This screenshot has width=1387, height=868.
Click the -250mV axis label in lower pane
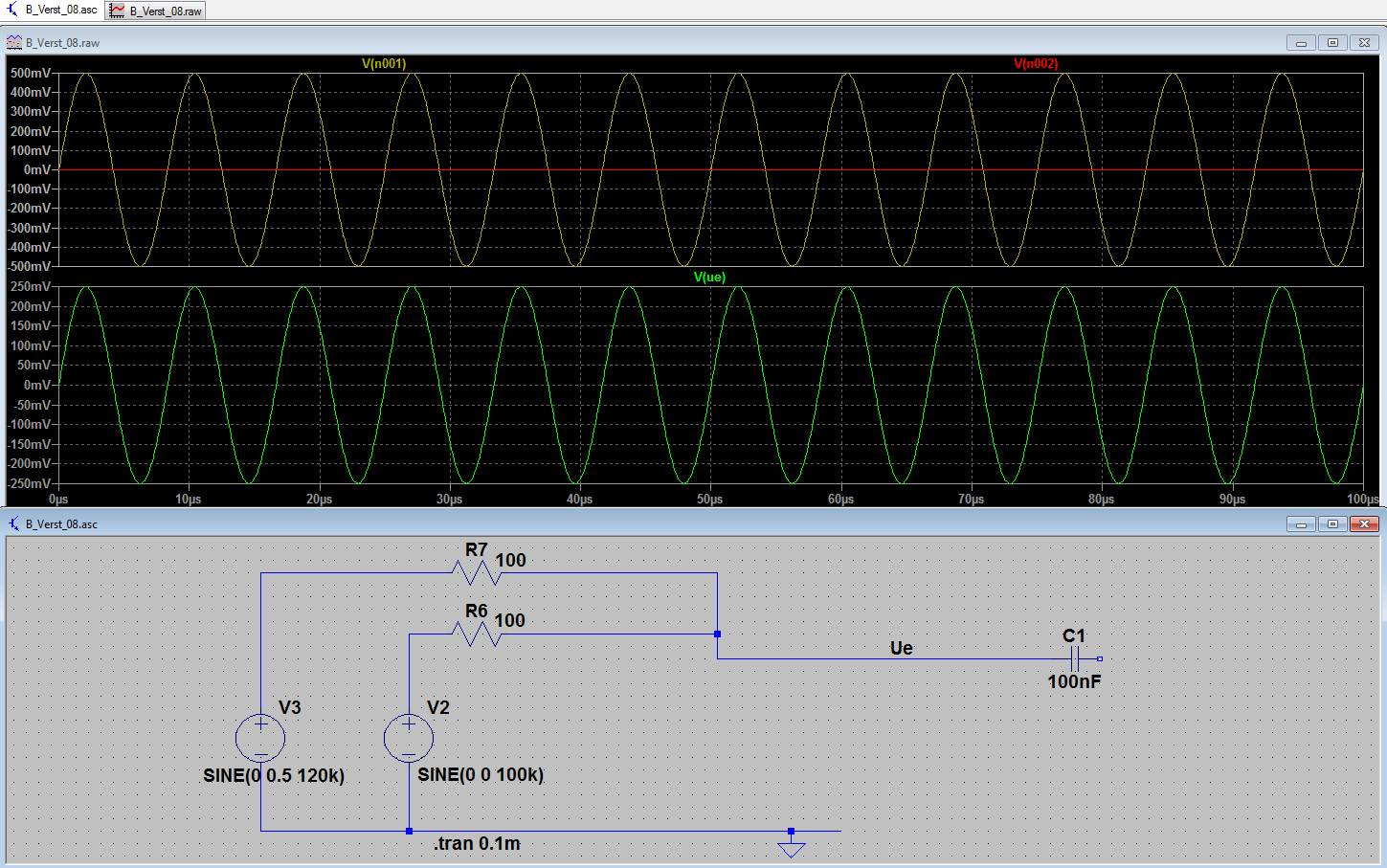29,484
